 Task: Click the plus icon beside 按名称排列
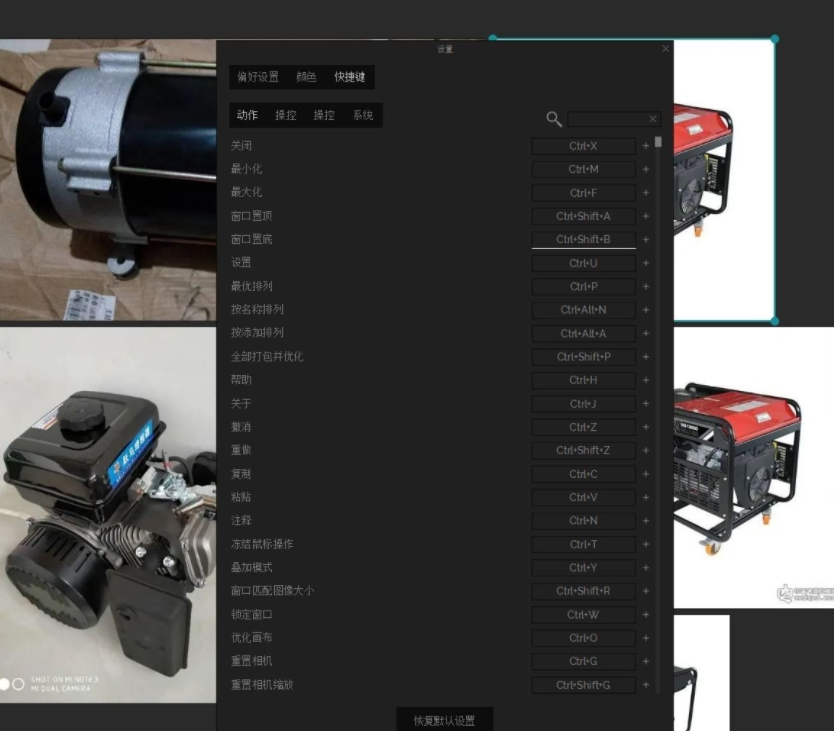[x=645, y=310]
